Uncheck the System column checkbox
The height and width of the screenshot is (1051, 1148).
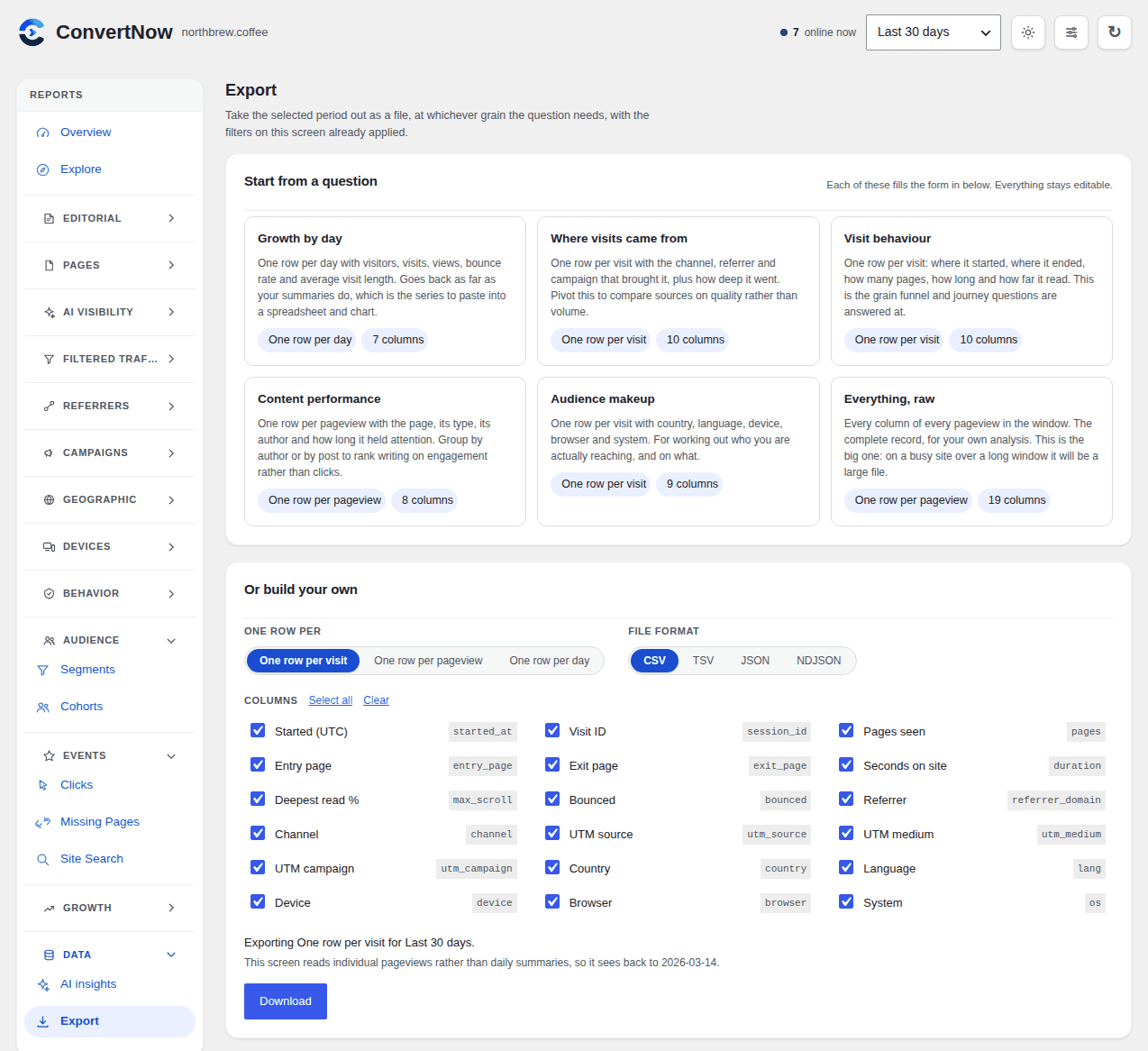[x=846, y=902]
